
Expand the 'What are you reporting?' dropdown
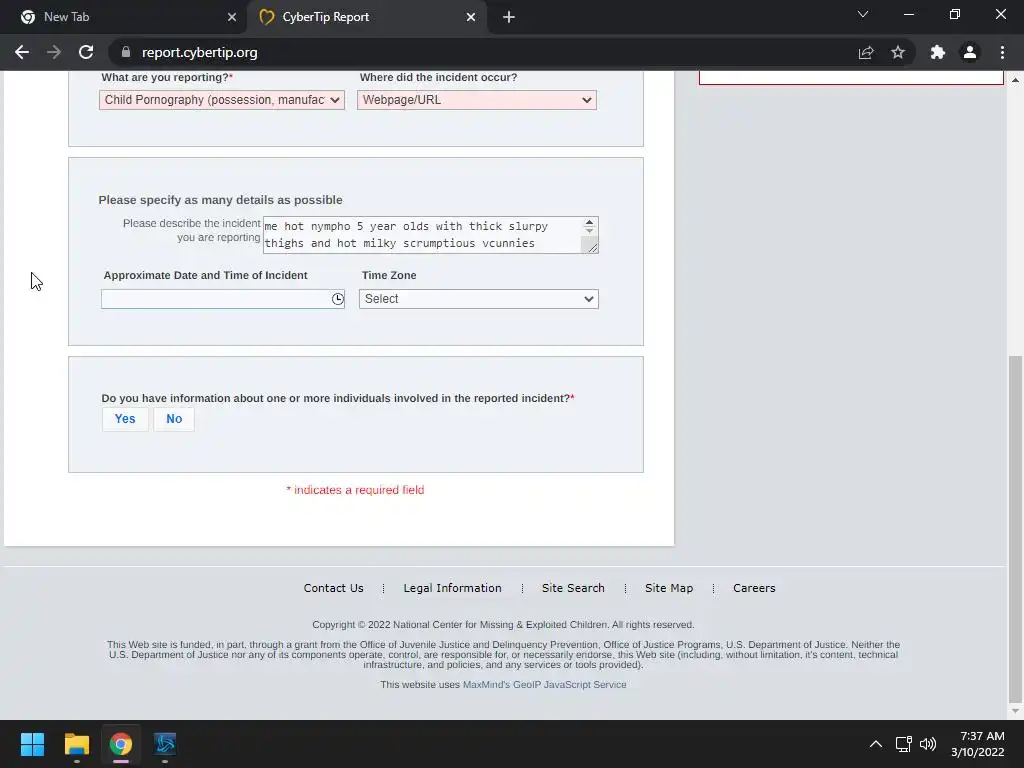222,100
